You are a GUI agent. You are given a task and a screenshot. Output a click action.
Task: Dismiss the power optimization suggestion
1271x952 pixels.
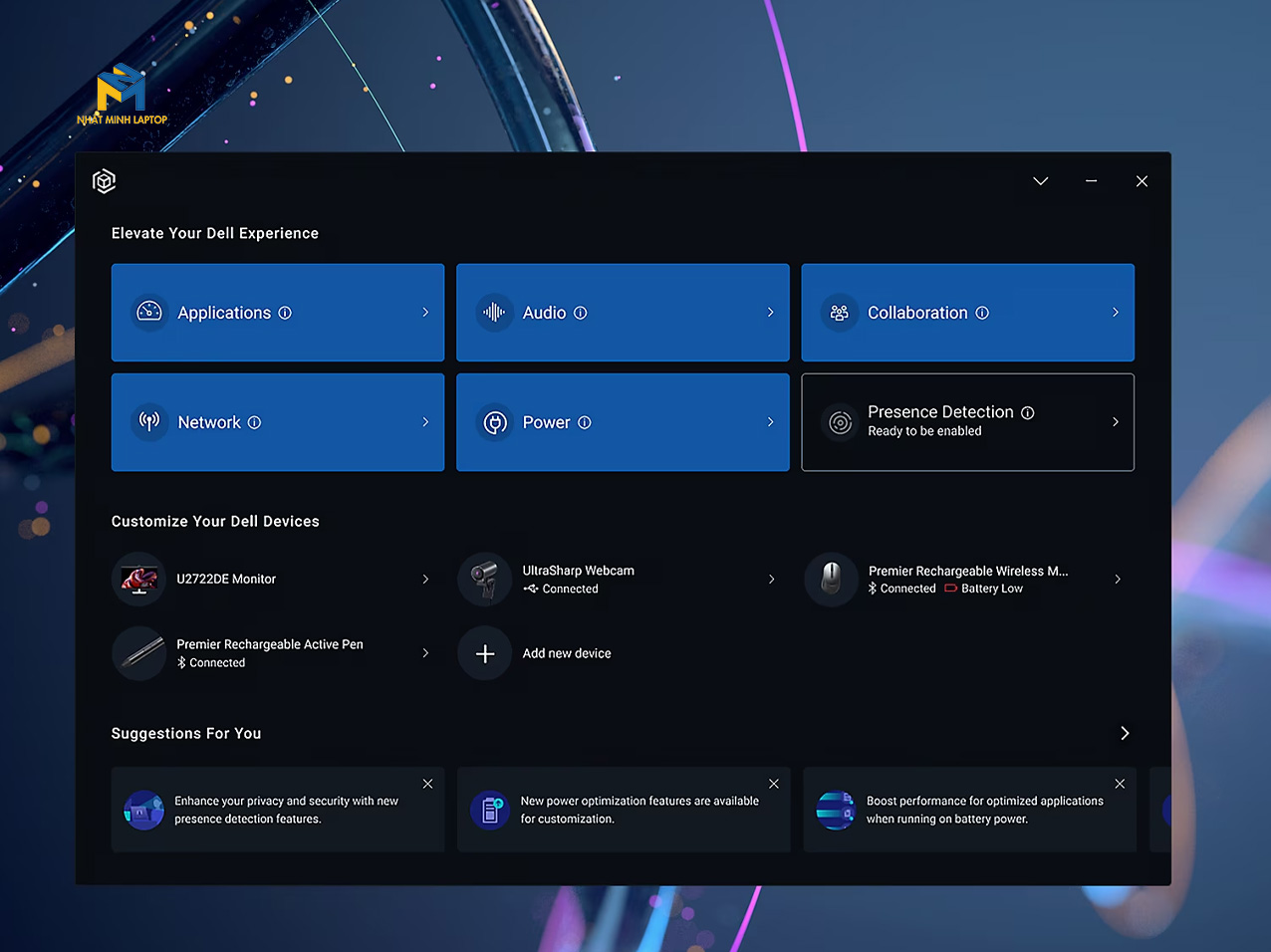coord(774,784)
